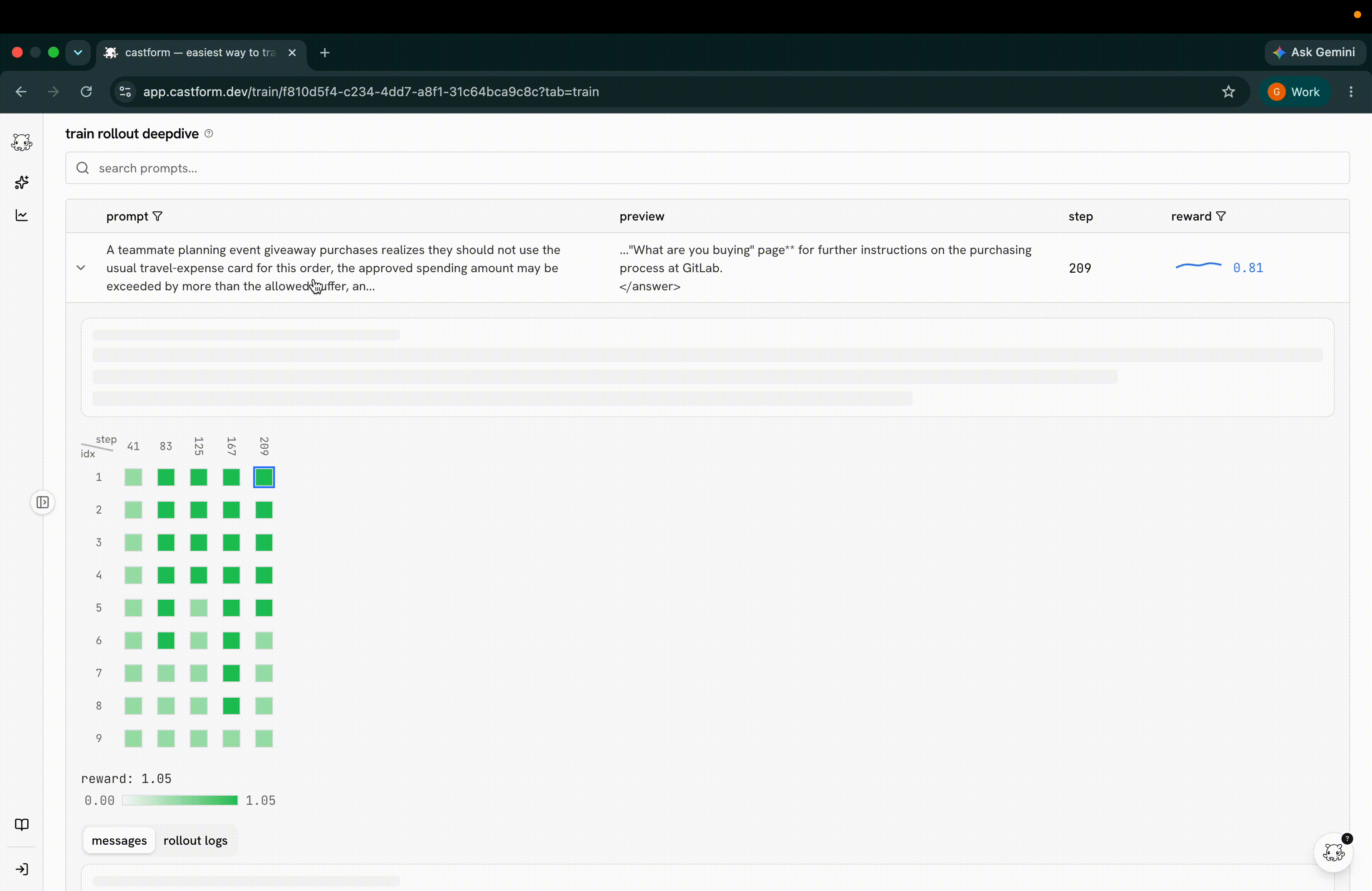This screenshot has width=1372, height=891.
Task: Collapse the expanded prompt row chevron
Action: [x=81, y=268]
